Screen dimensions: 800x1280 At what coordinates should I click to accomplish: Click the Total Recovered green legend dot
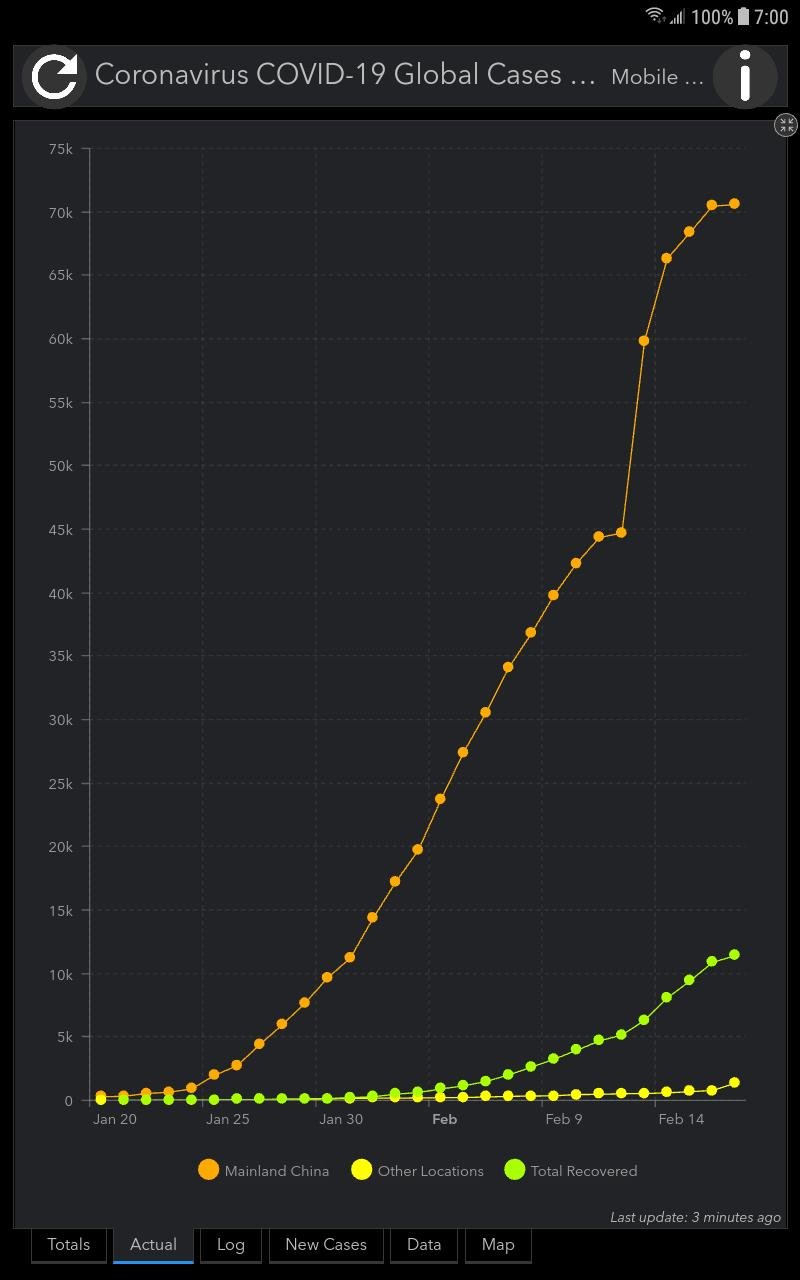pos(515,1170)
